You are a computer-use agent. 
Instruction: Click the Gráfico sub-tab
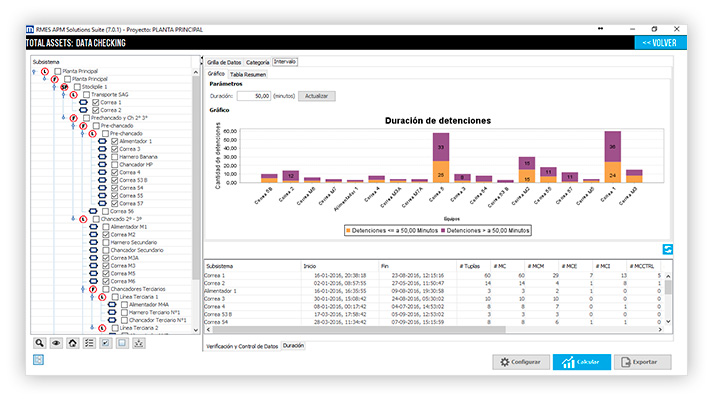tap(216, 74)
